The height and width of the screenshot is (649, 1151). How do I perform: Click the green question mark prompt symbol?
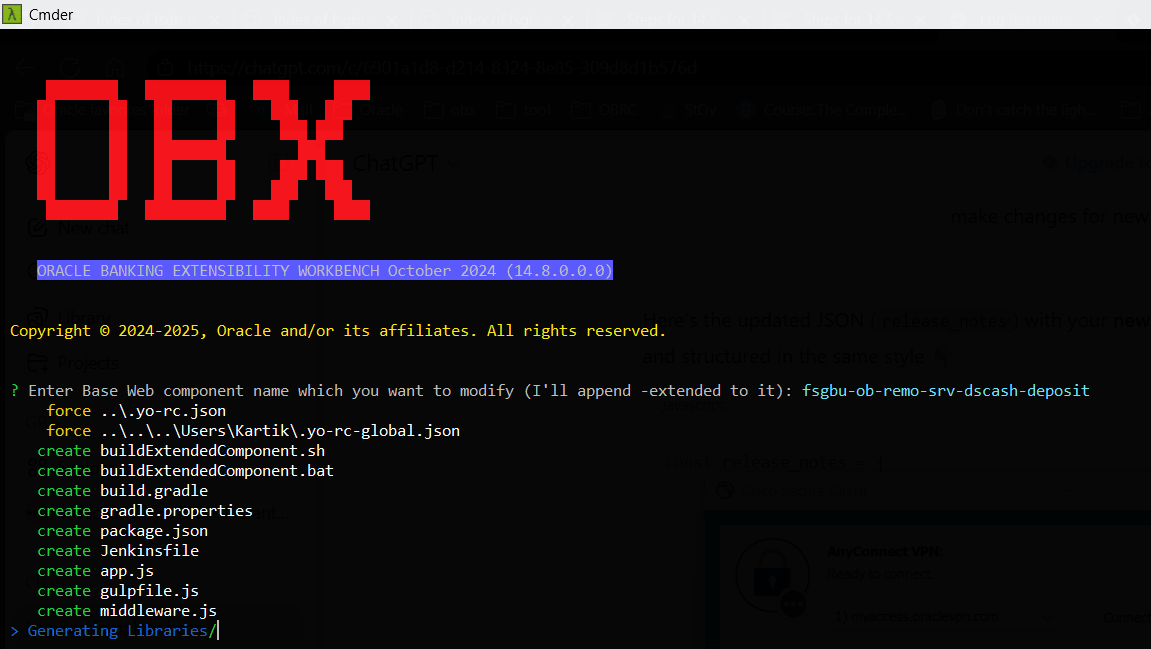(15, 391)
